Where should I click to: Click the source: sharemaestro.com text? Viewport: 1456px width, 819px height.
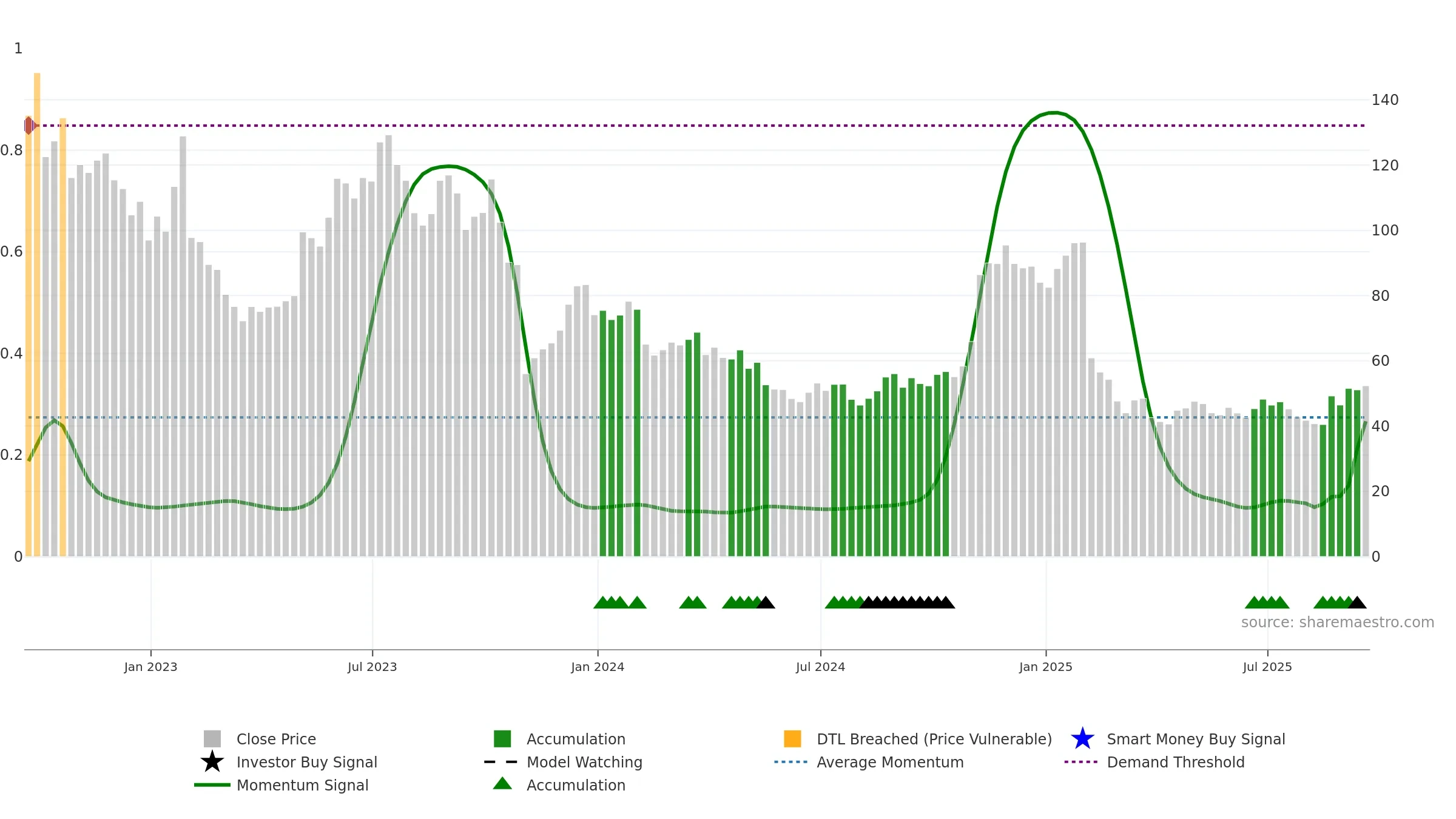[1338, 622]
